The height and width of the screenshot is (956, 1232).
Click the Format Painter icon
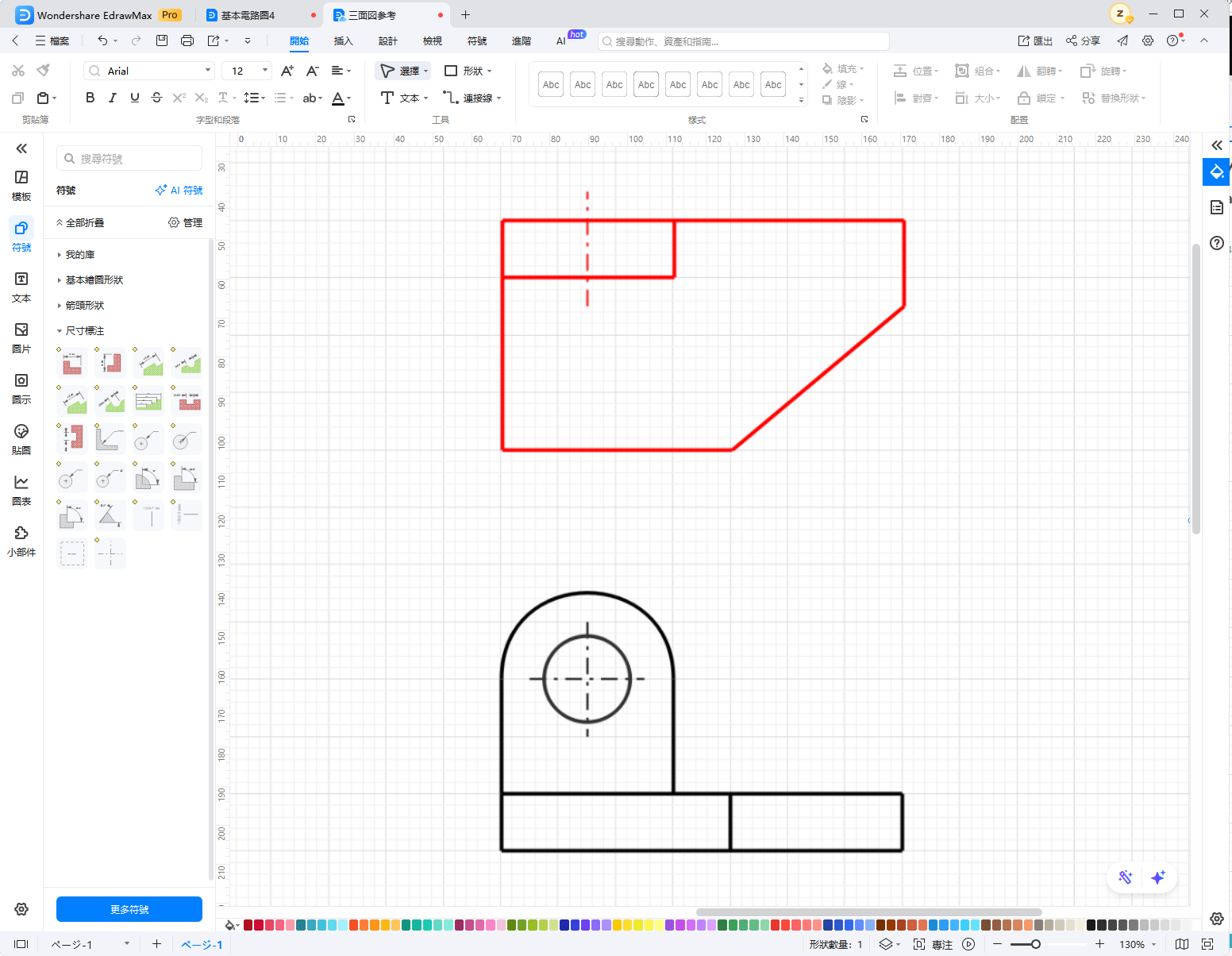click(x=44, y=71)
